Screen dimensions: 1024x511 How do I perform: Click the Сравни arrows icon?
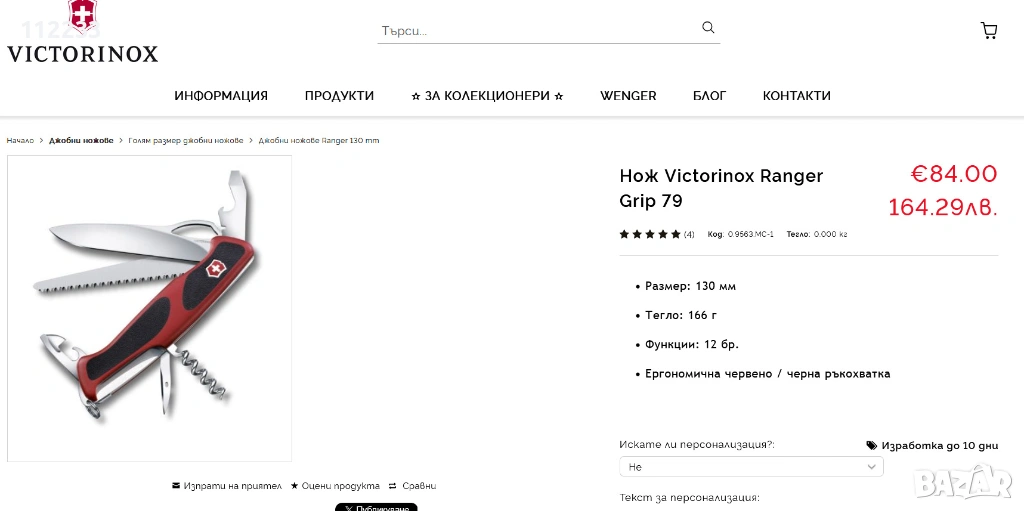click(x=392, y=486)
